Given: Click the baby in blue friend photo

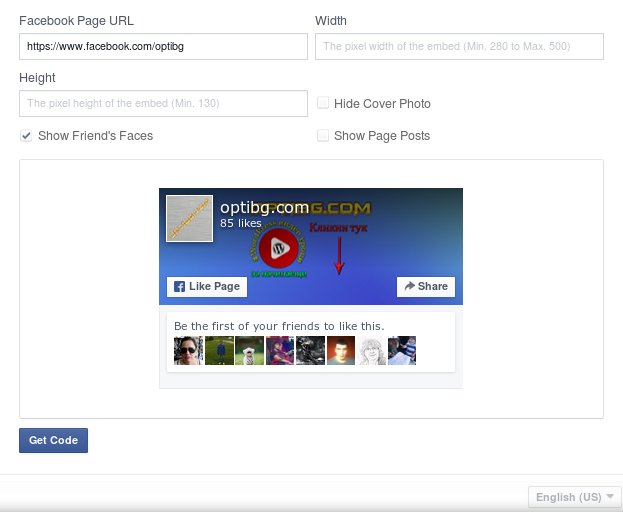Looking at the screenshot, I should tap(402, 350).
